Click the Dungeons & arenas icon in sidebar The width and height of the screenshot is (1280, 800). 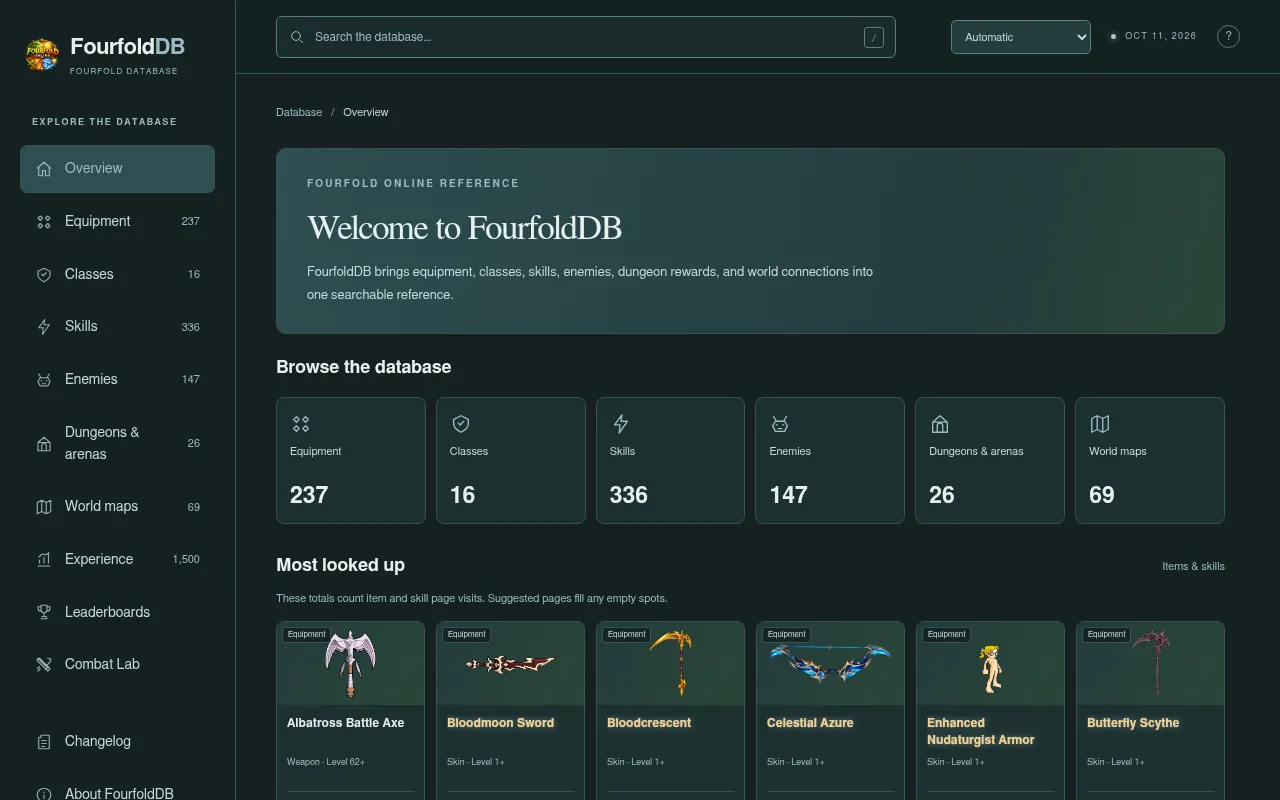[x=44, y=443]
